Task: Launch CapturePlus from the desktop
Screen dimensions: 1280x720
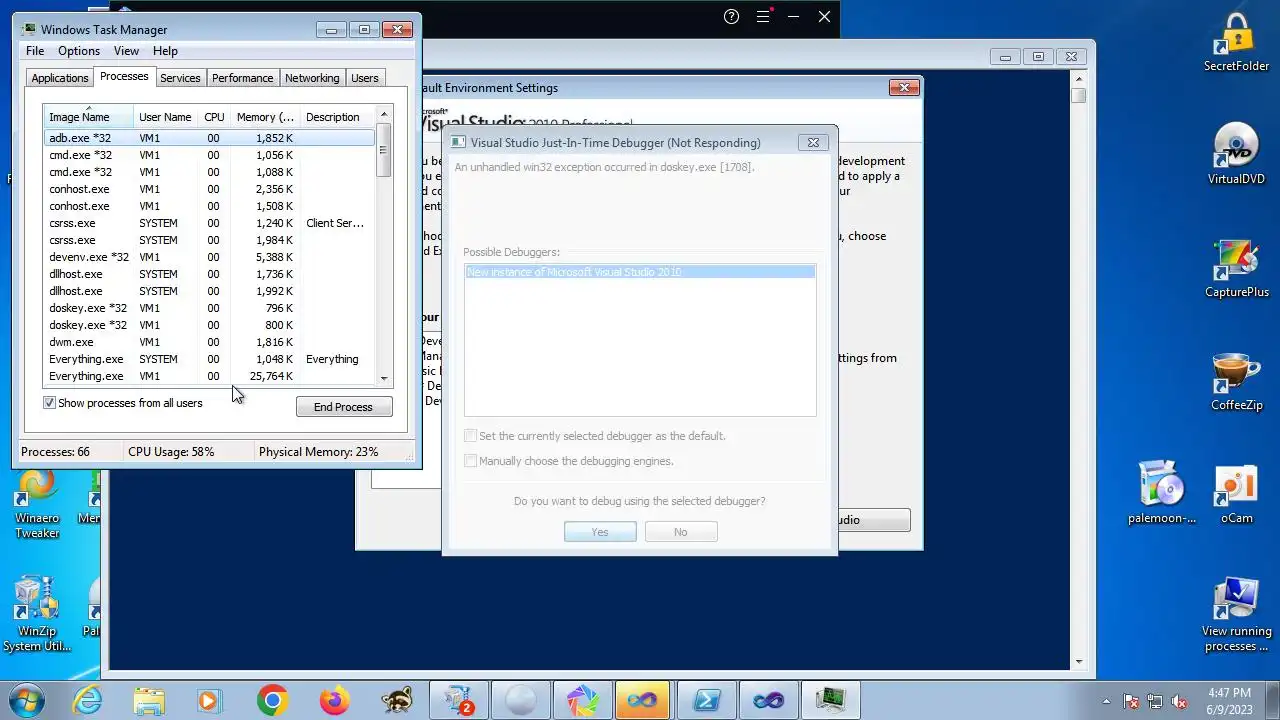Action: (x=1236, y=268)
